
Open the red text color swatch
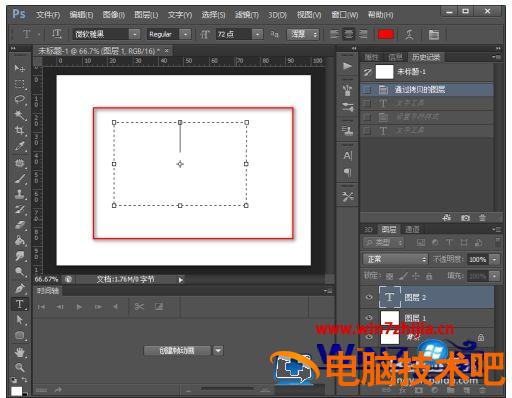386,34
